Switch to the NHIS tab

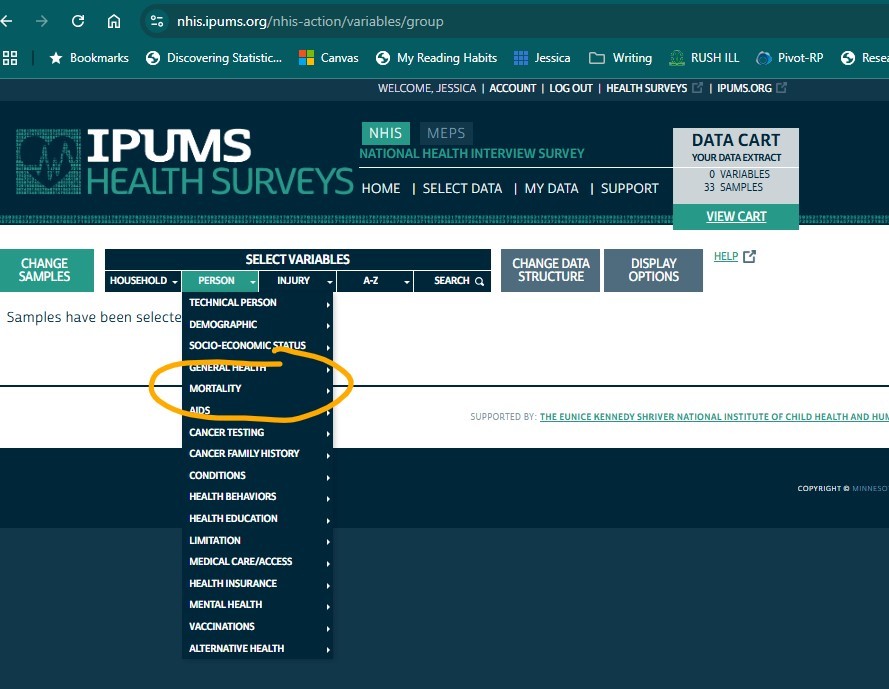point(386,133)
